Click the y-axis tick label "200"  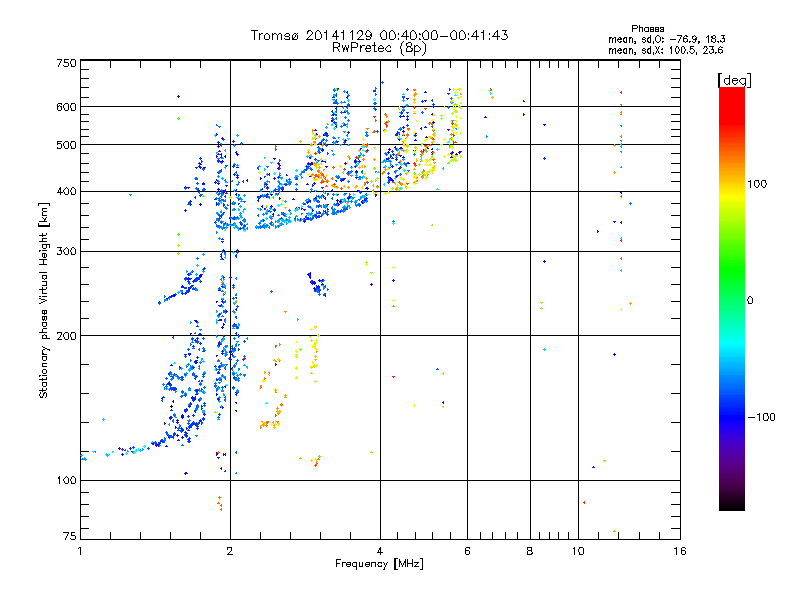66,336
